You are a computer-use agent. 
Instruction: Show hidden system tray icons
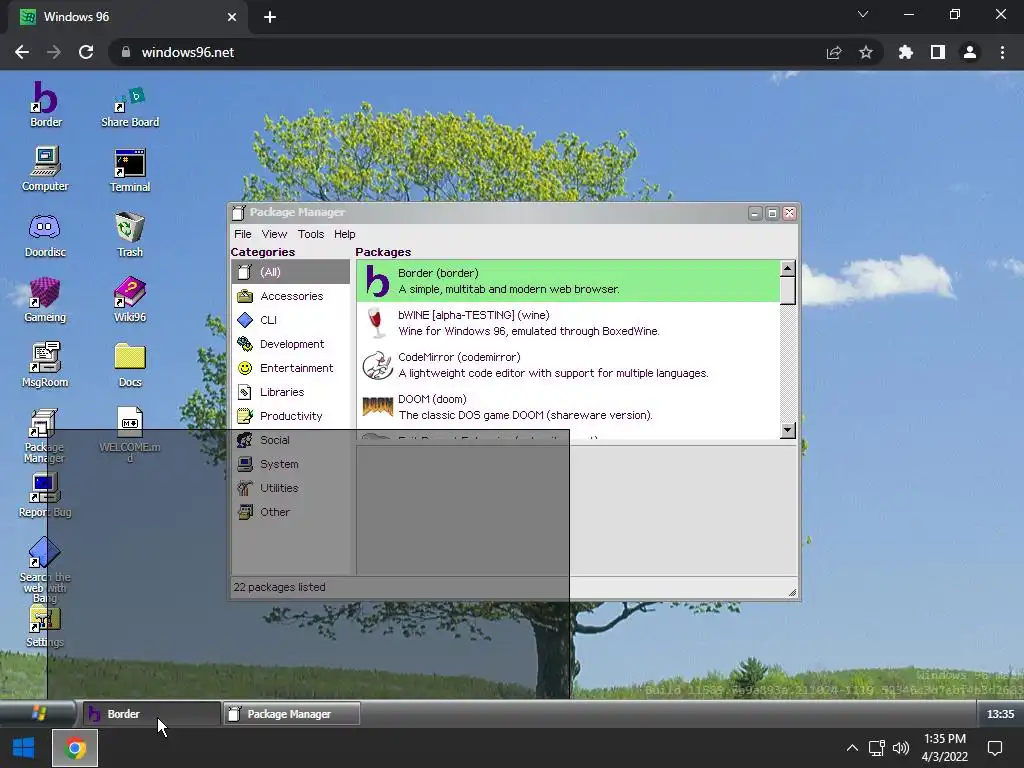pyautogui.click(x=852, y=748)
